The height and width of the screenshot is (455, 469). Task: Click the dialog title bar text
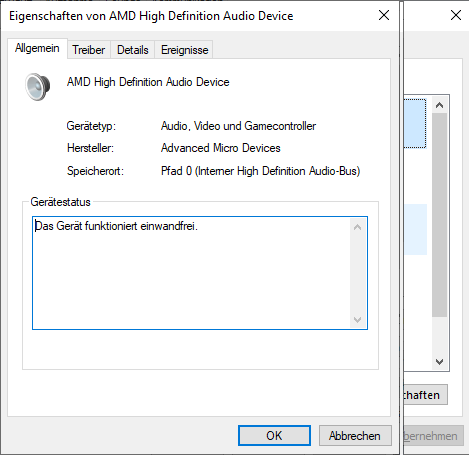(x=151, y=16)
